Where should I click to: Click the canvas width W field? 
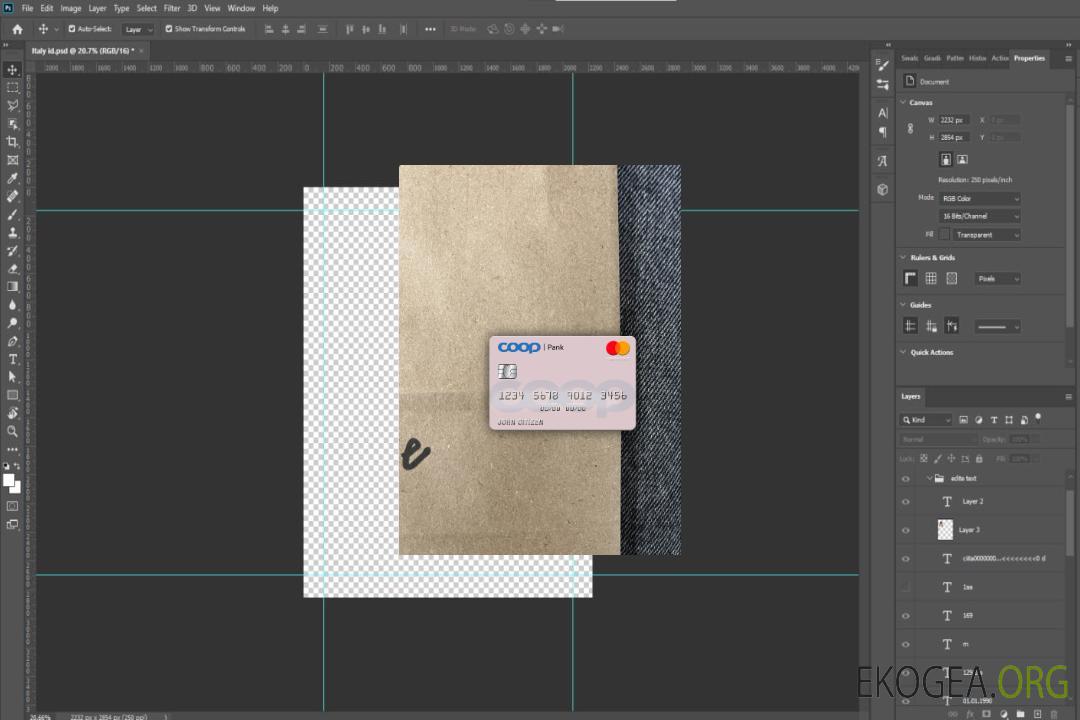(954, 120)
